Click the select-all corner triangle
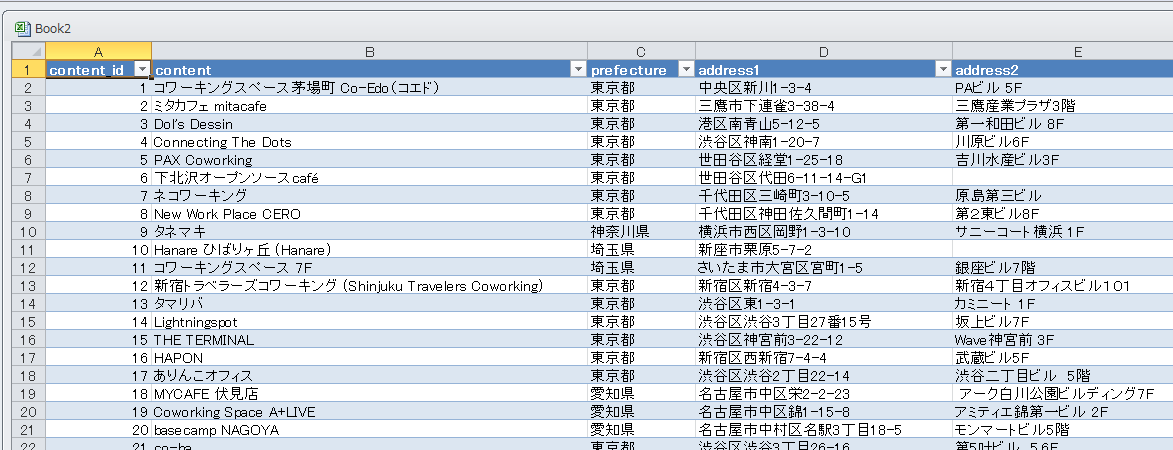Screen dimensions: 1173x450 point(29,51)
